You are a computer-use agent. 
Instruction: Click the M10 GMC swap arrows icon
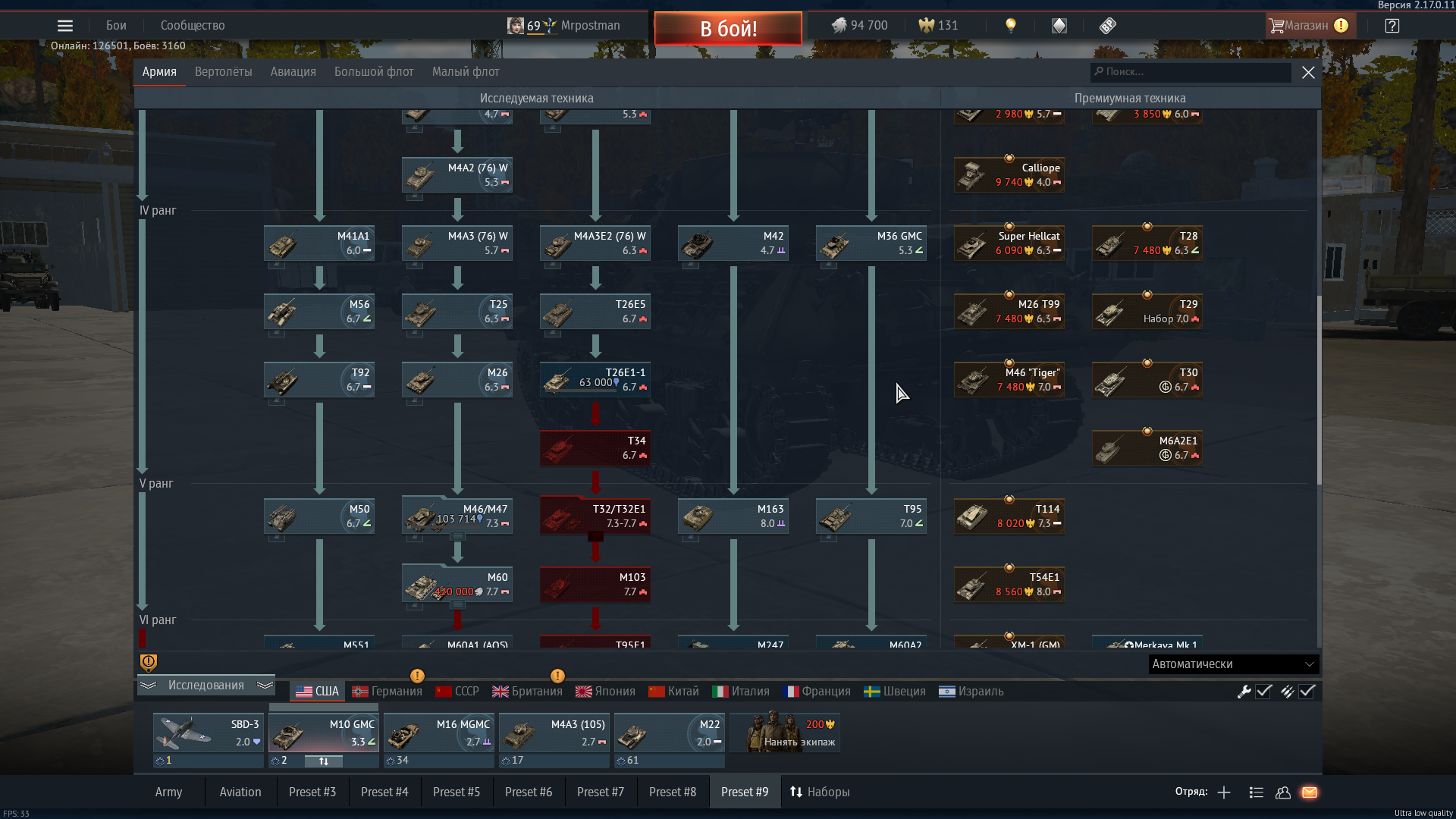pos(324,761)
